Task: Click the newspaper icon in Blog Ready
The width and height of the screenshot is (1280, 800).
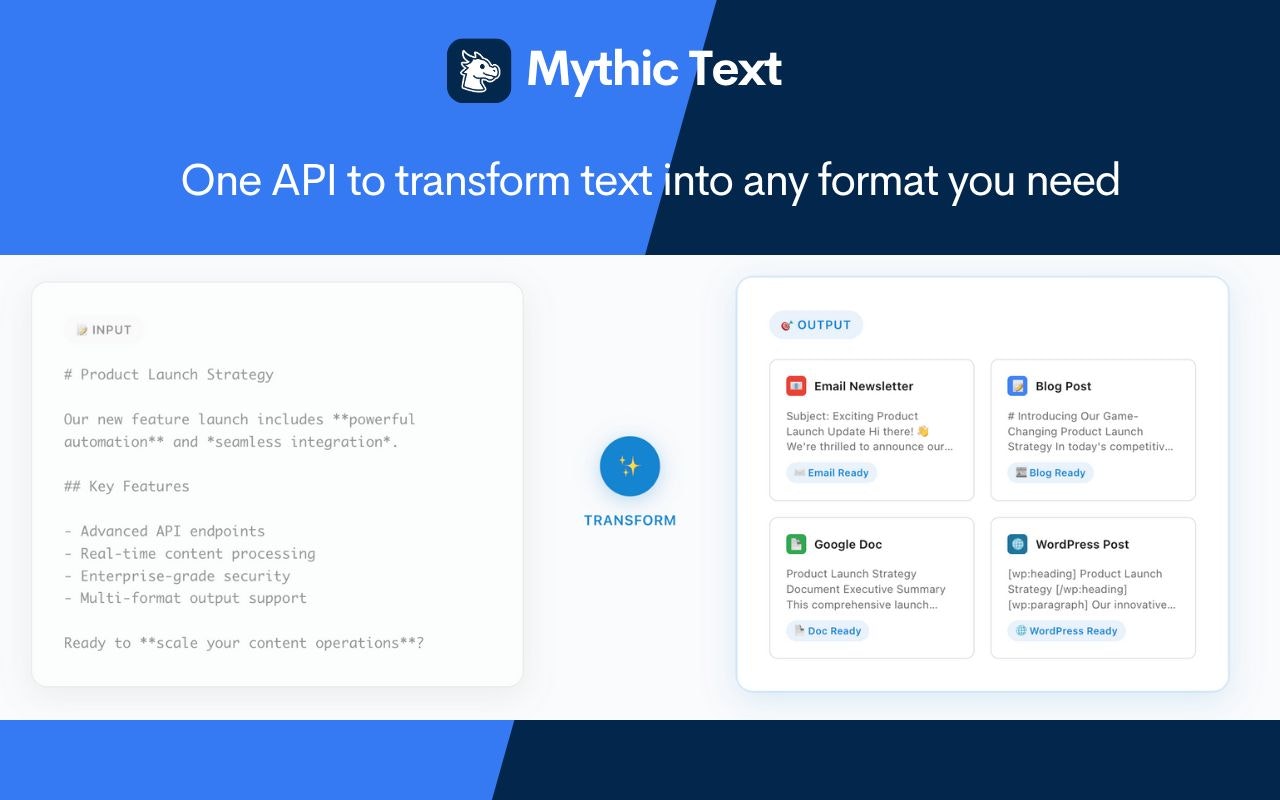Action: pos(1020,473)
